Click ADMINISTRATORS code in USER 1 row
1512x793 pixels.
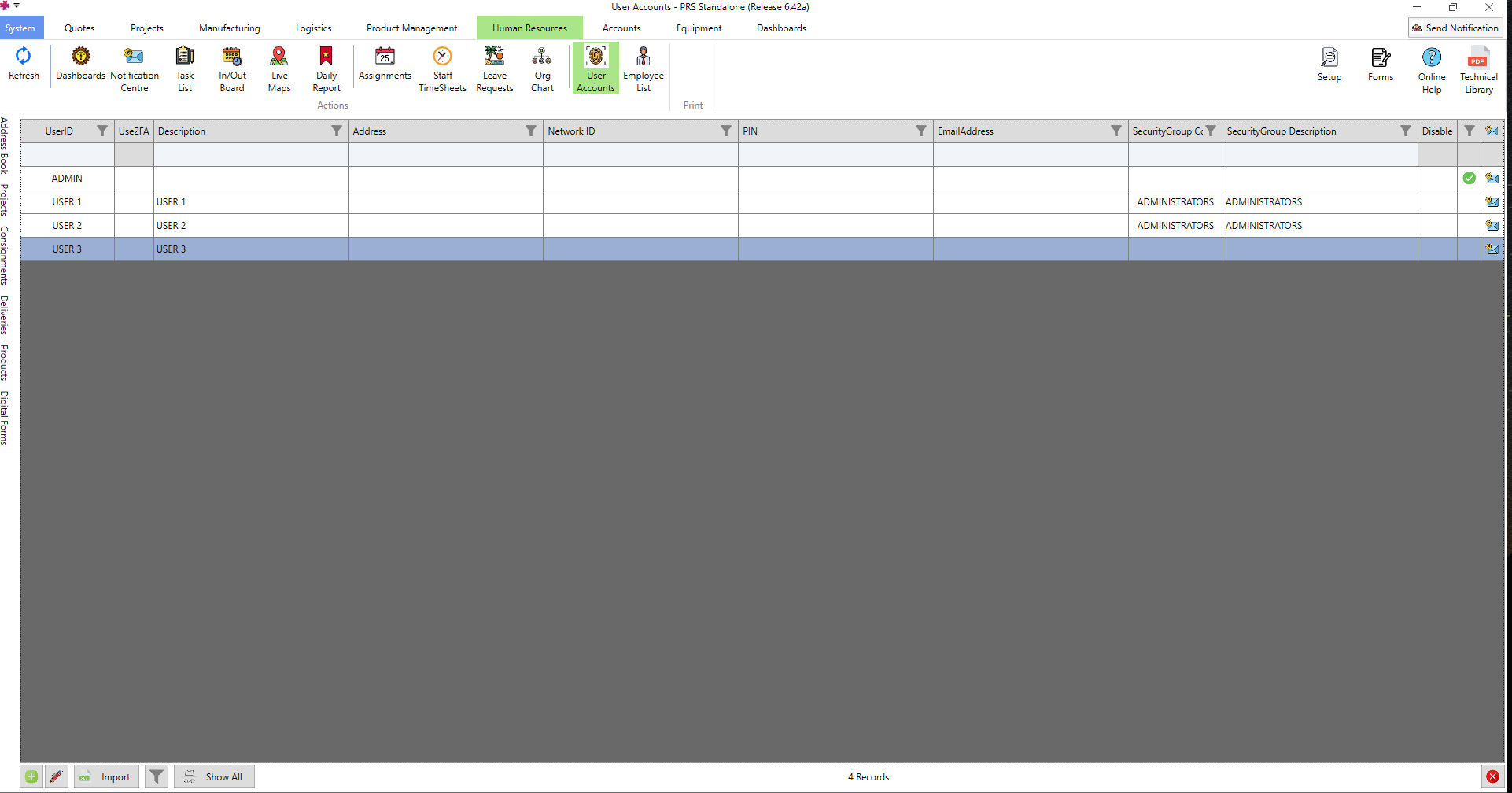(1175, 202)
